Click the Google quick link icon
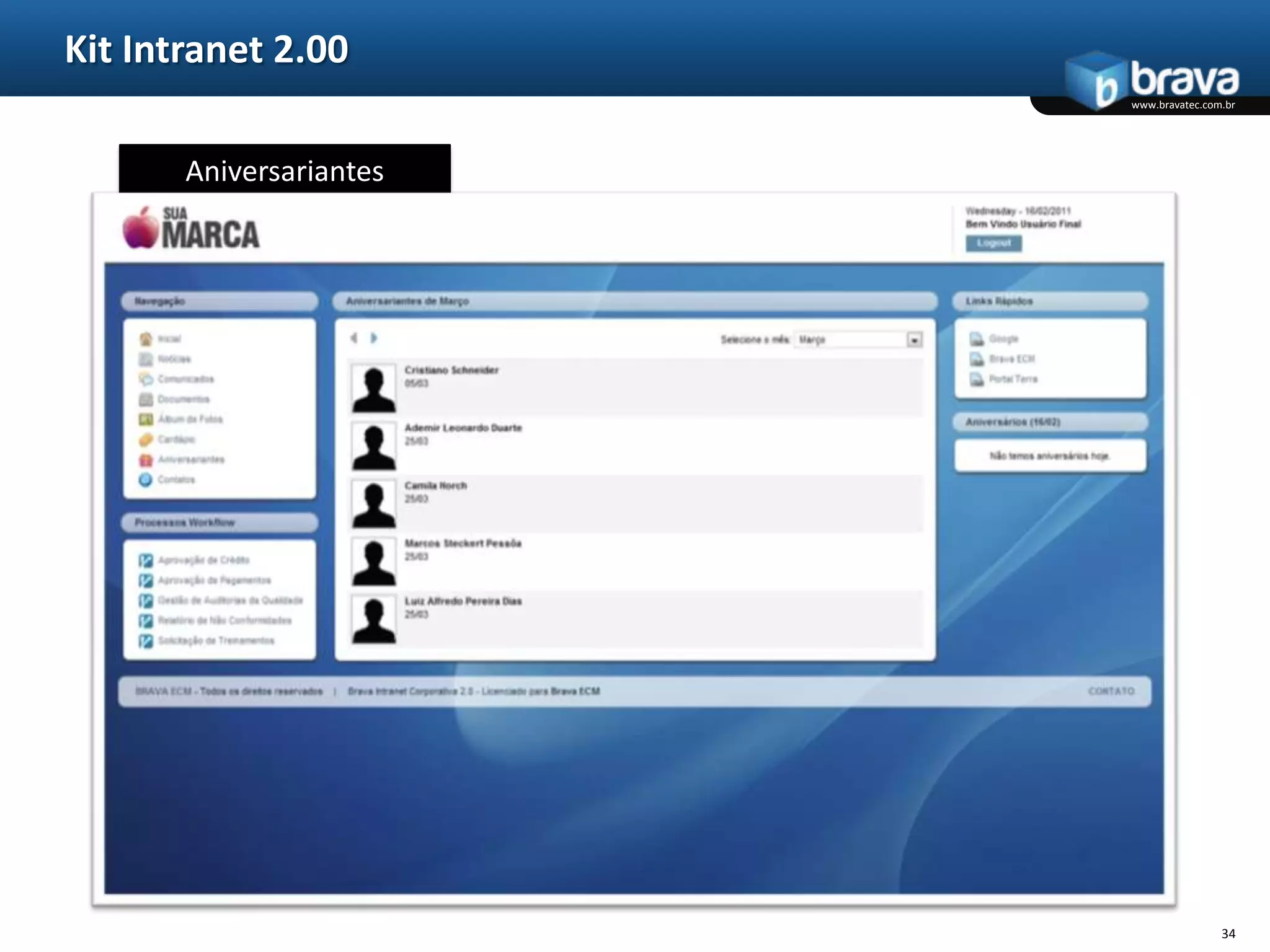Viewport: 1270px width, 952px height. (977, 339)
